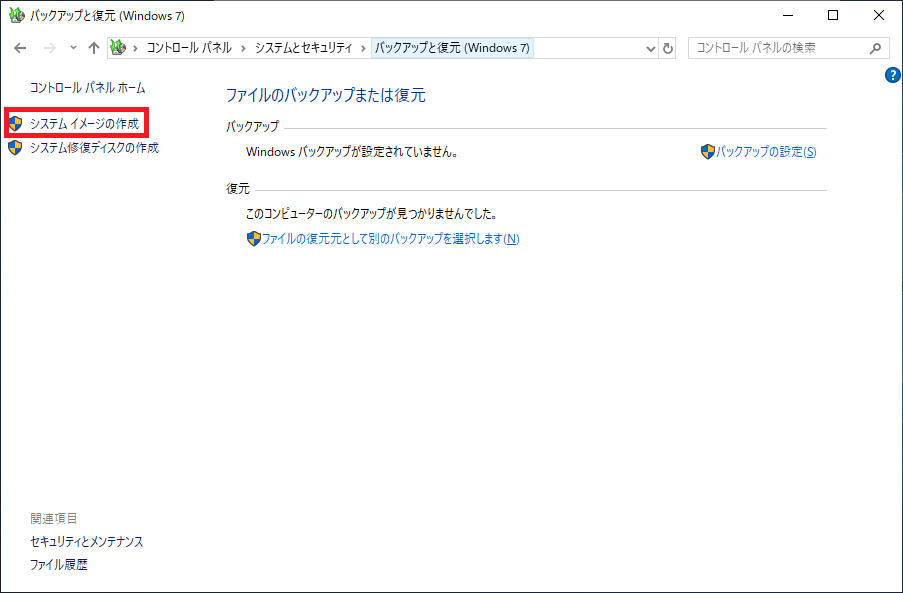Image resolution: width=903 pixels, height=593 pixels.
Task: Click shield icon beside ファイルの復元元 link
Action: click(253, 238)
